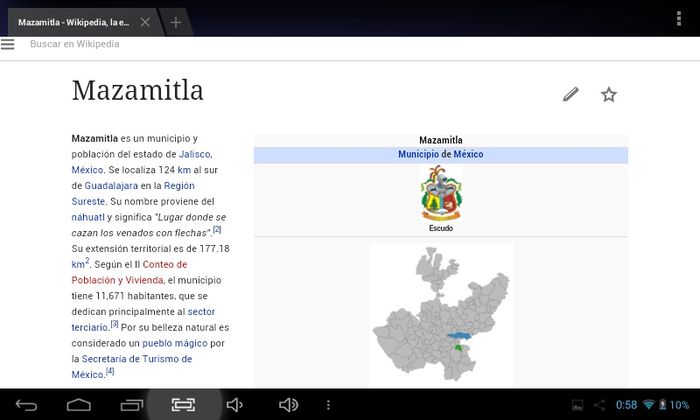Tap the pencil edit icon
This screenshot has width=700, height=420.
pos(571,94)
